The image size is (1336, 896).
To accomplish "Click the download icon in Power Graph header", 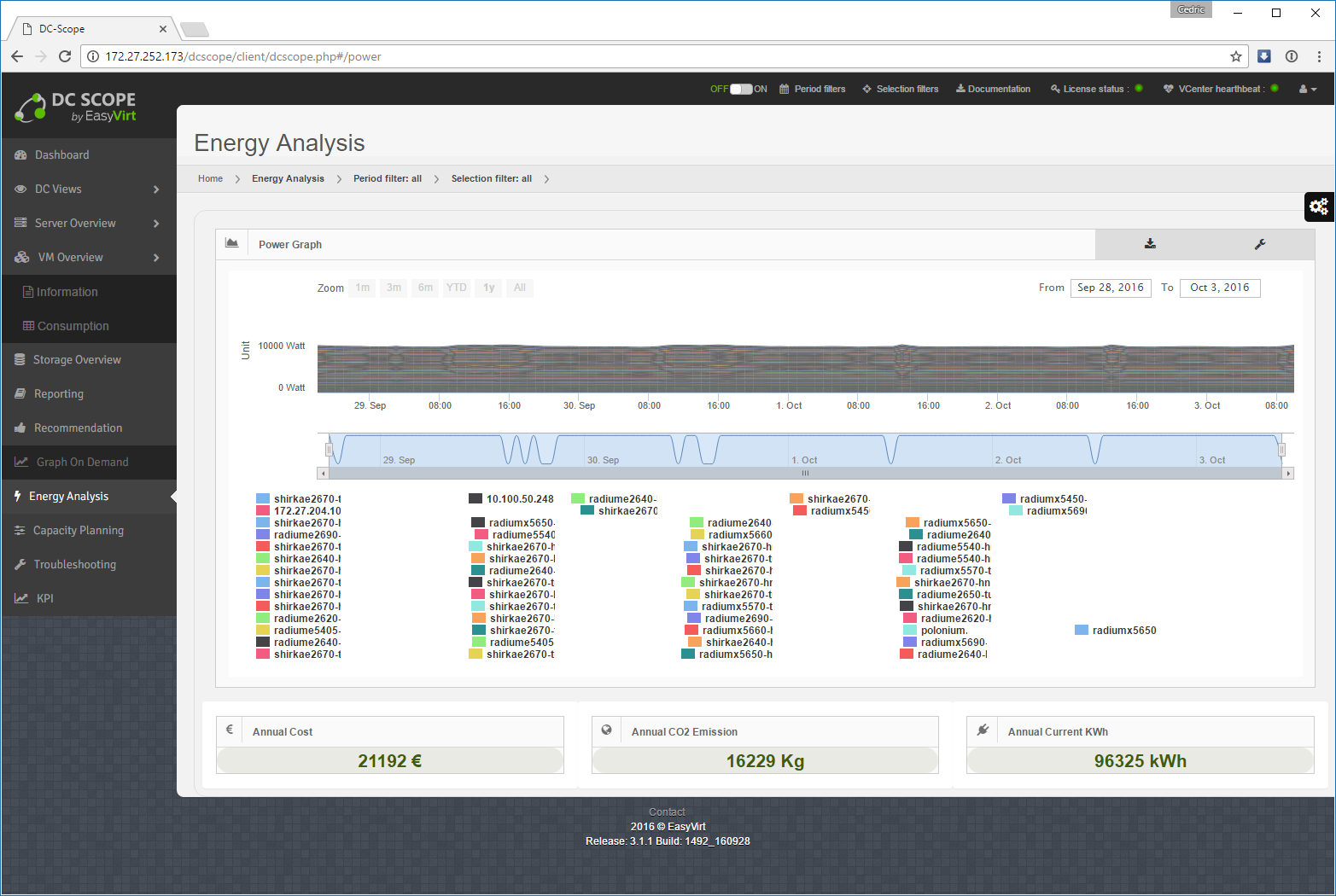I will coord(1150,244).
